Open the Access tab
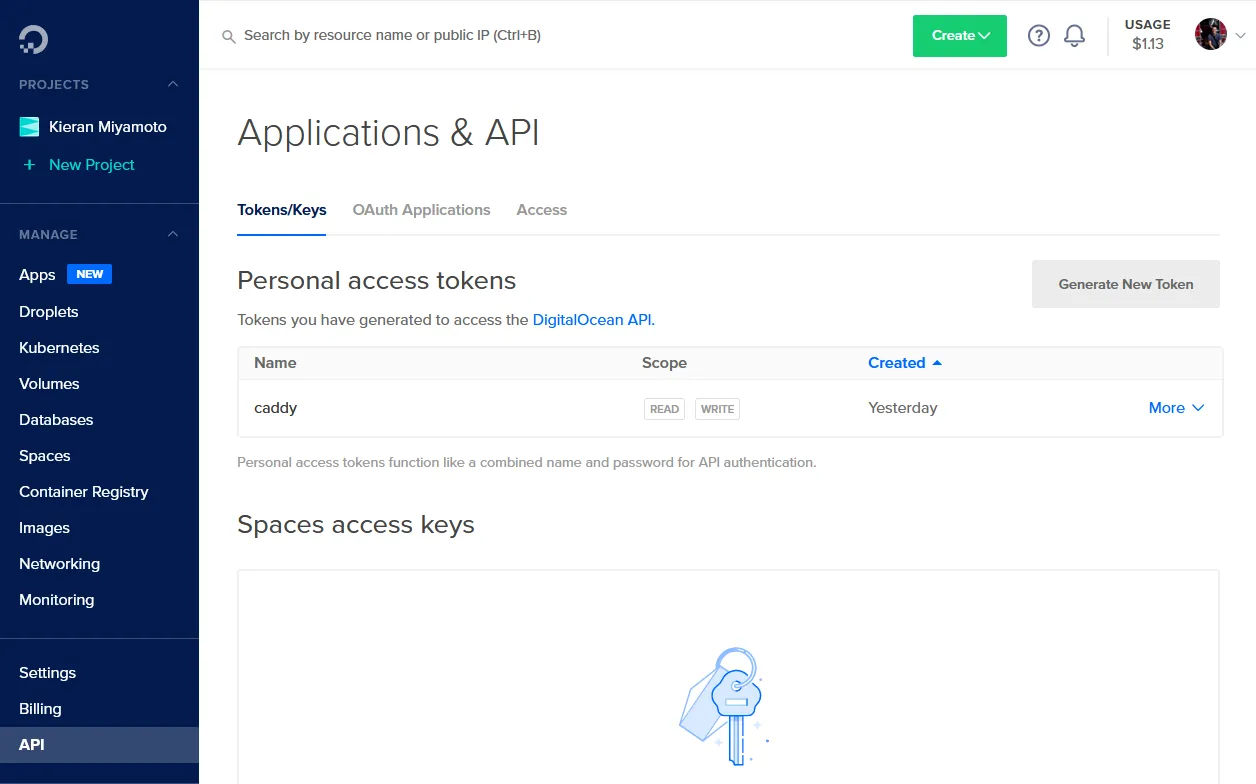 [541, 210]
